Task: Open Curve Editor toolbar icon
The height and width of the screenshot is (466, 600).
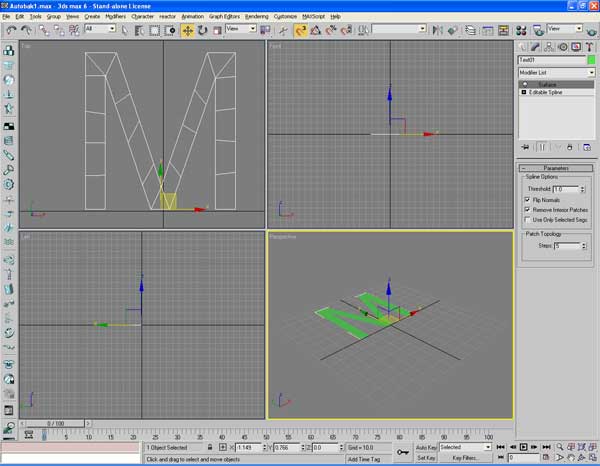Action: pos(488,30)
